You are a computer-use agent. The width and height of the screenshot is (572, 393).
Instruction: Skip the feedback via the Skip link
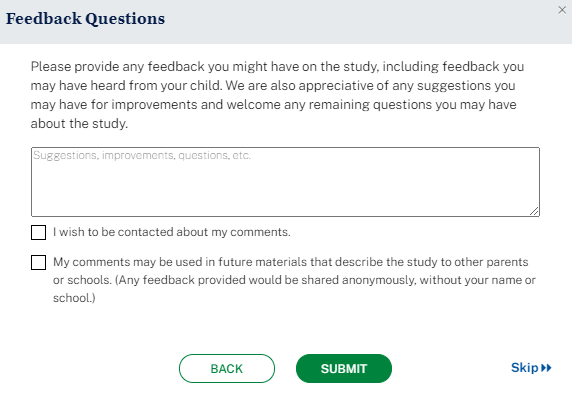(x=531, y=368)
